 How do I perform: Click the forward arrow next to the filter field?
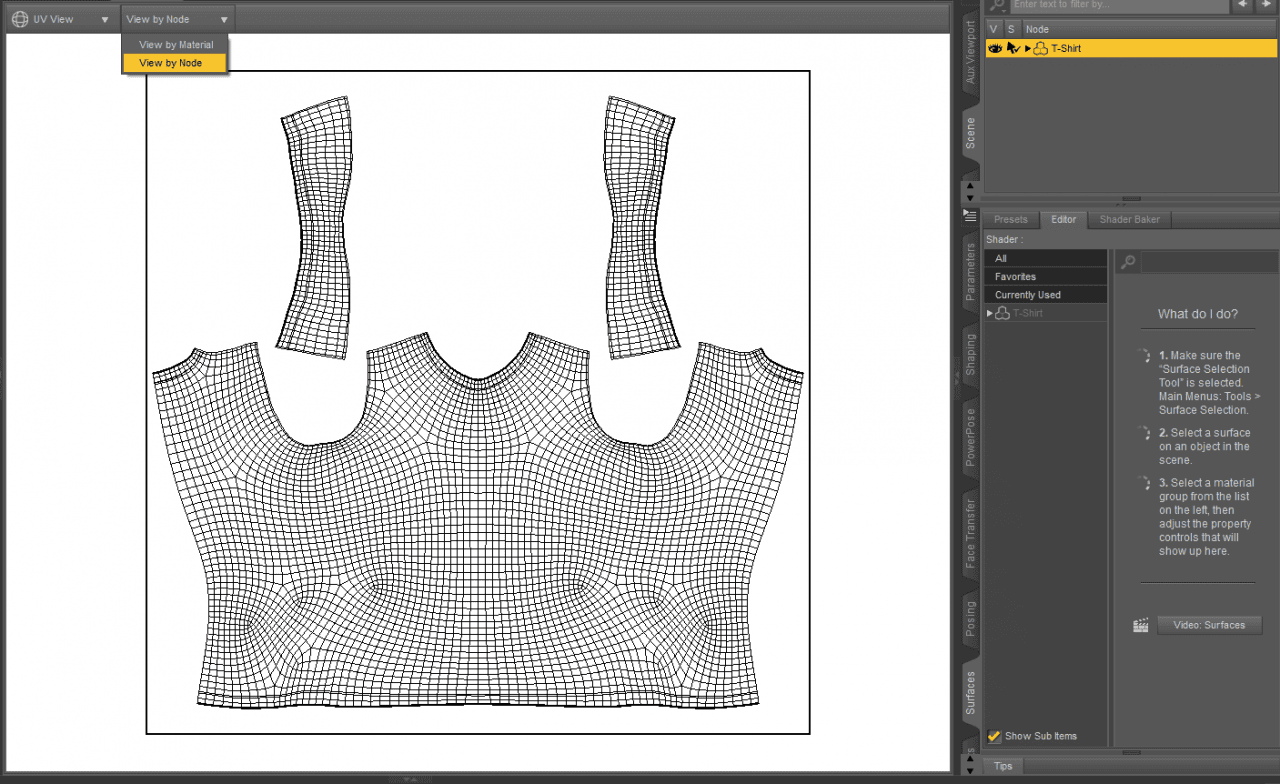pyautogui.click(x=1266, y=5)
